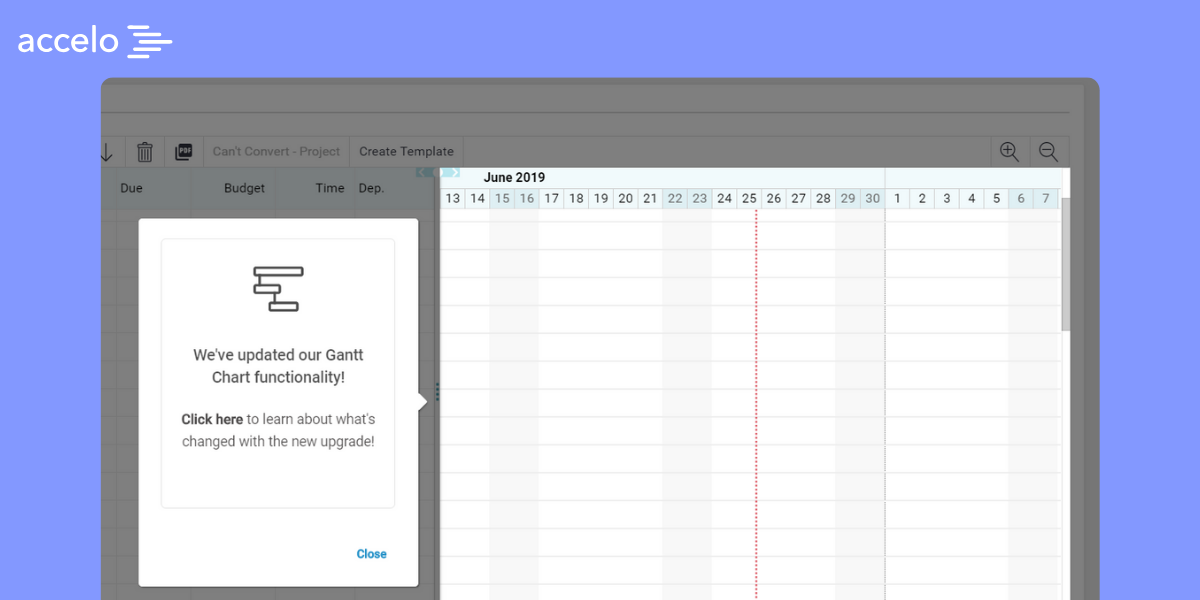Select day 18 in timeline header

click(x=576, y=198)
